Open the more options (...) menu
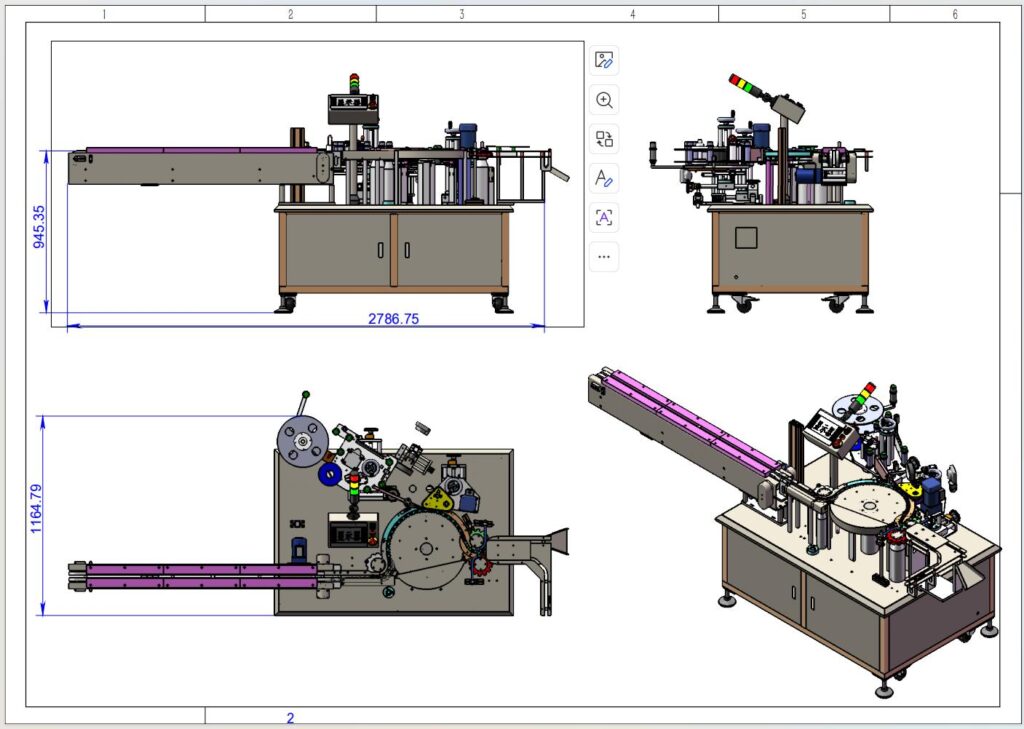The height and width of the screenshot is (729, 1024). pos(603,256)
